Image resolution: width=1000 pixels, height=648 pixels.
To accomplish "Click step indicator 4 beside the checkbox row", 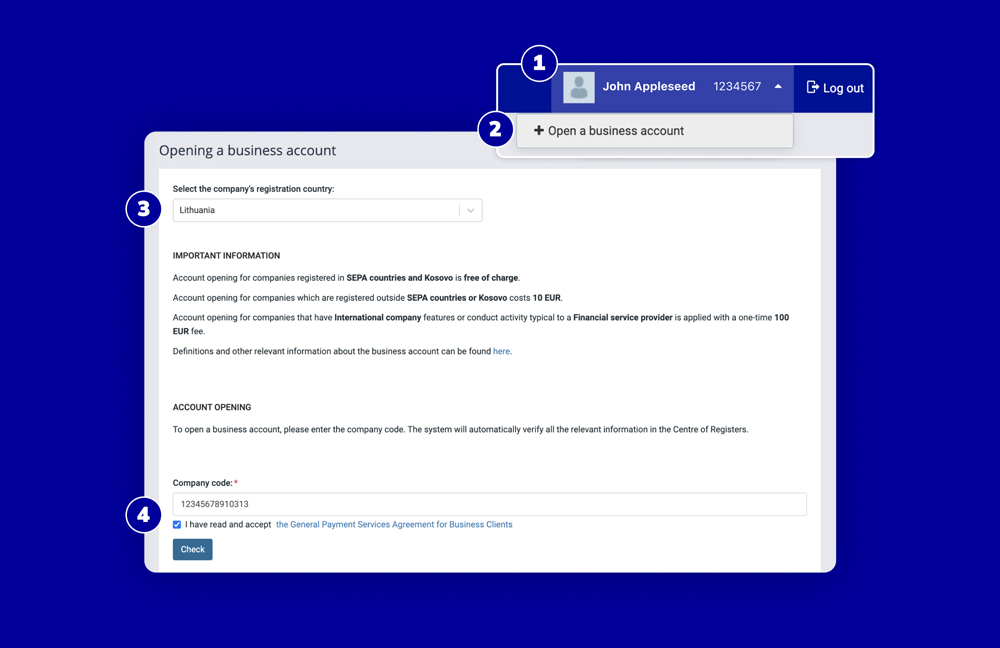I will point(143,514).
